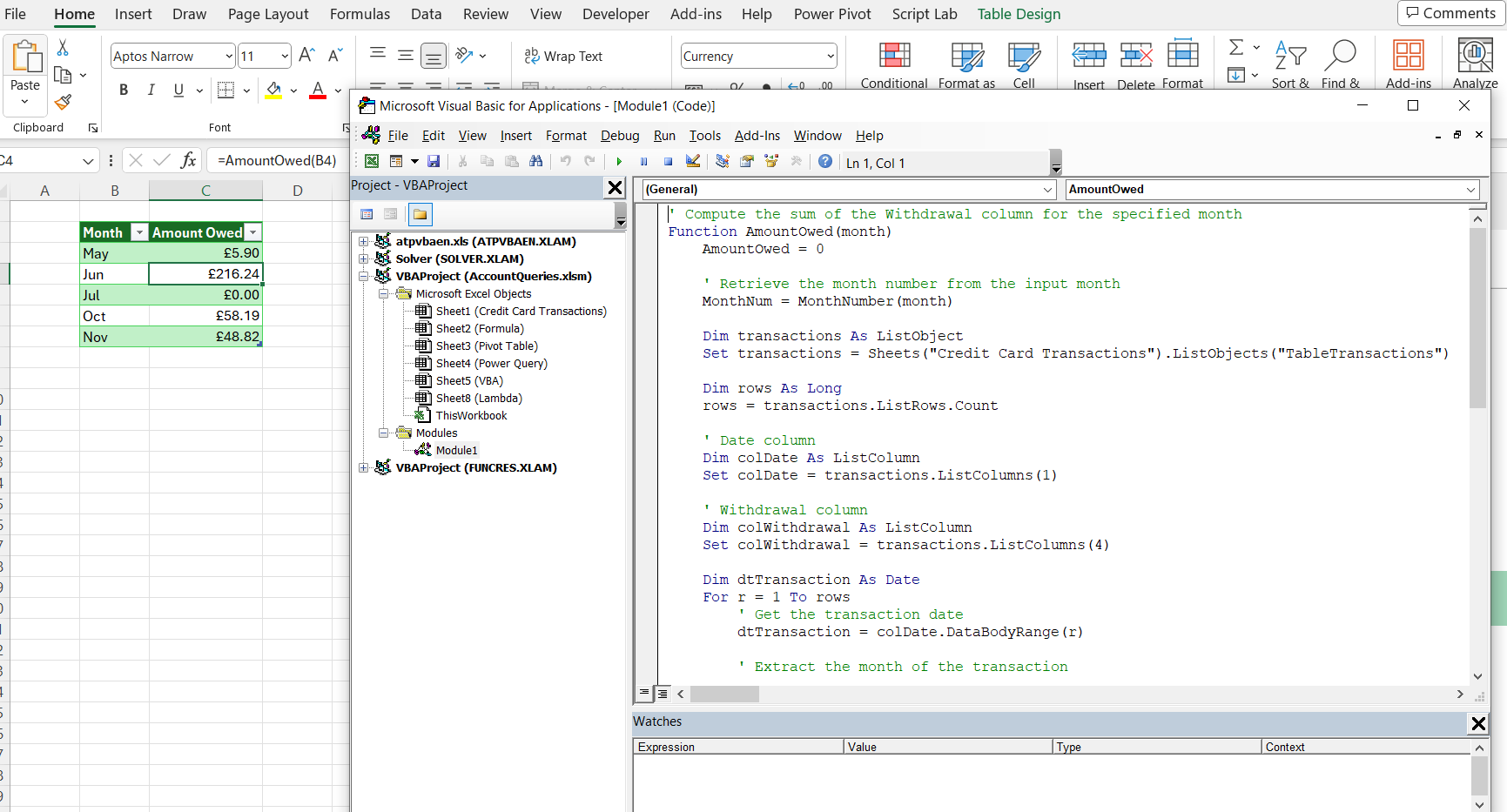Select Sheet5 (VBA) in project tree

point(469,380)
